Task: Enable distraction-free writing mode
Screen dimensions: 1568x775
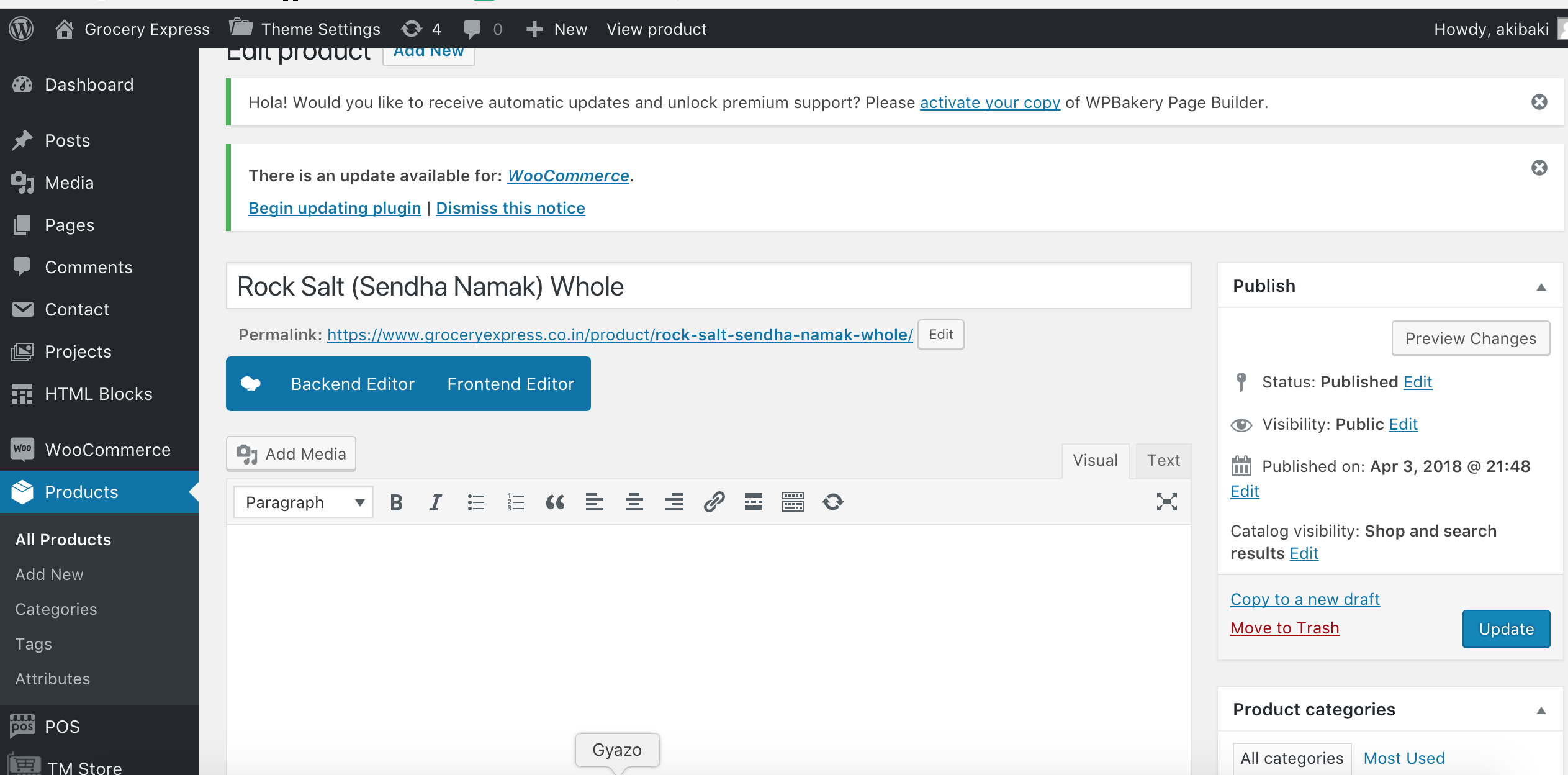Action: [1166, 502]
